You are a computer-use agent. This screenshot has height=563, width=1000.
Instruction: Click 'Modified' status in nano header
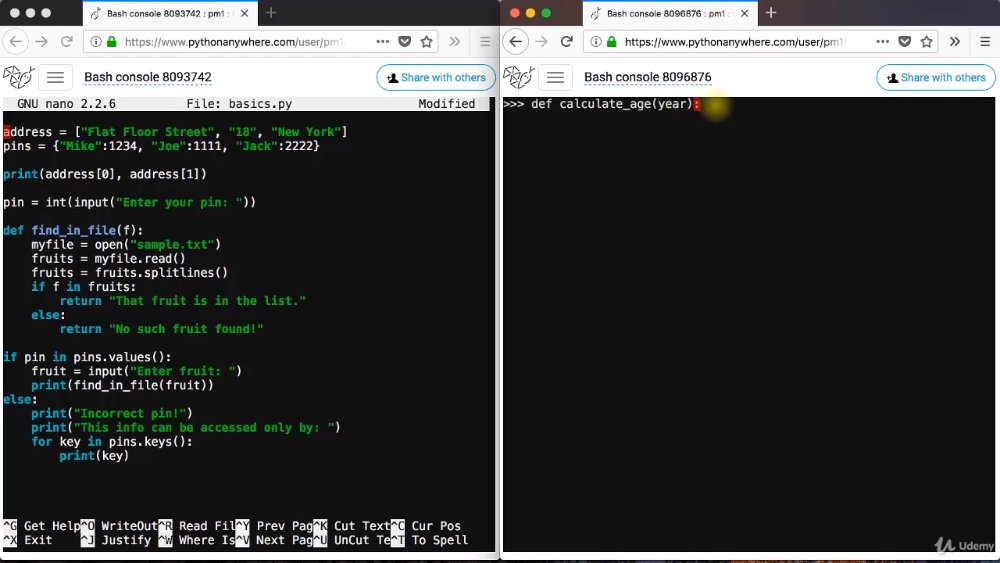click(x=446, y=104)
